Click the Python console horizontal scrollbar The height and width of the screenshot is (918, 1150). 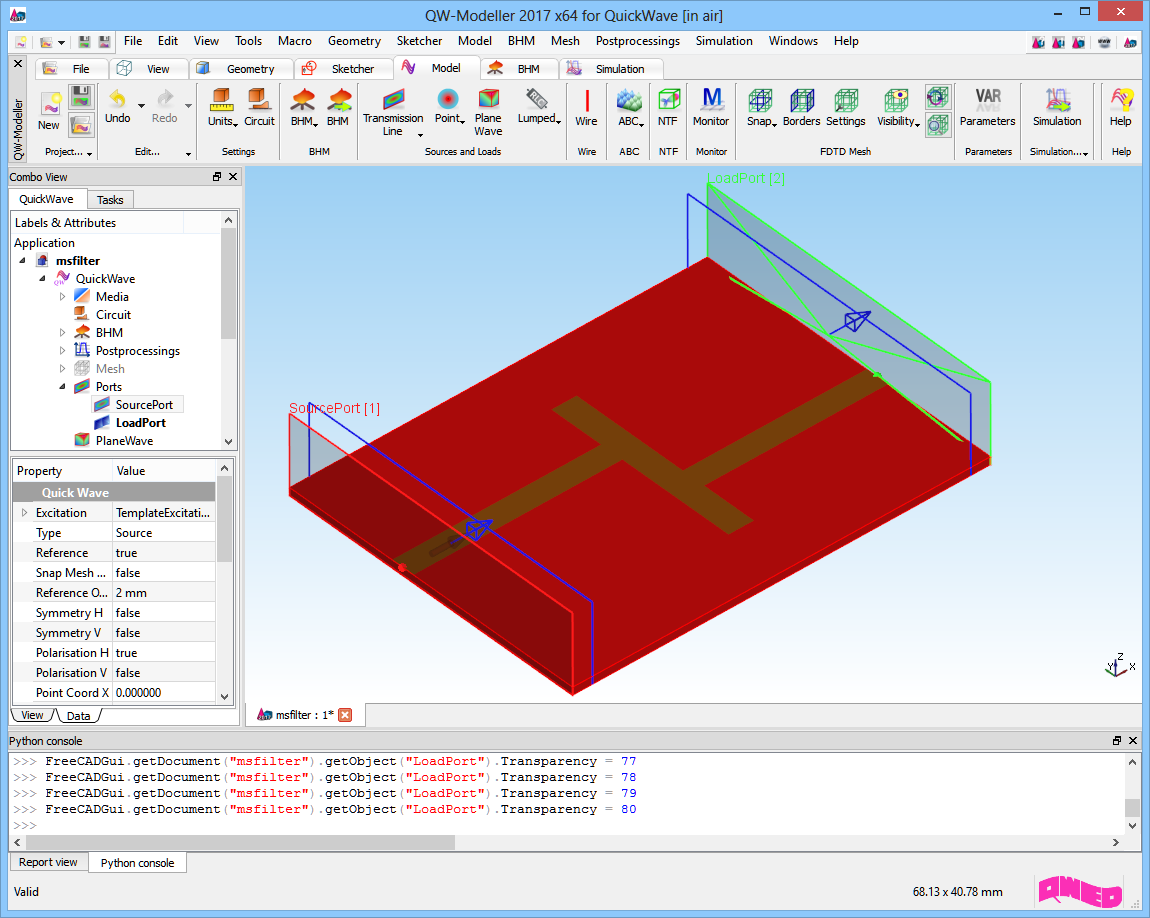tap(239, 842)
